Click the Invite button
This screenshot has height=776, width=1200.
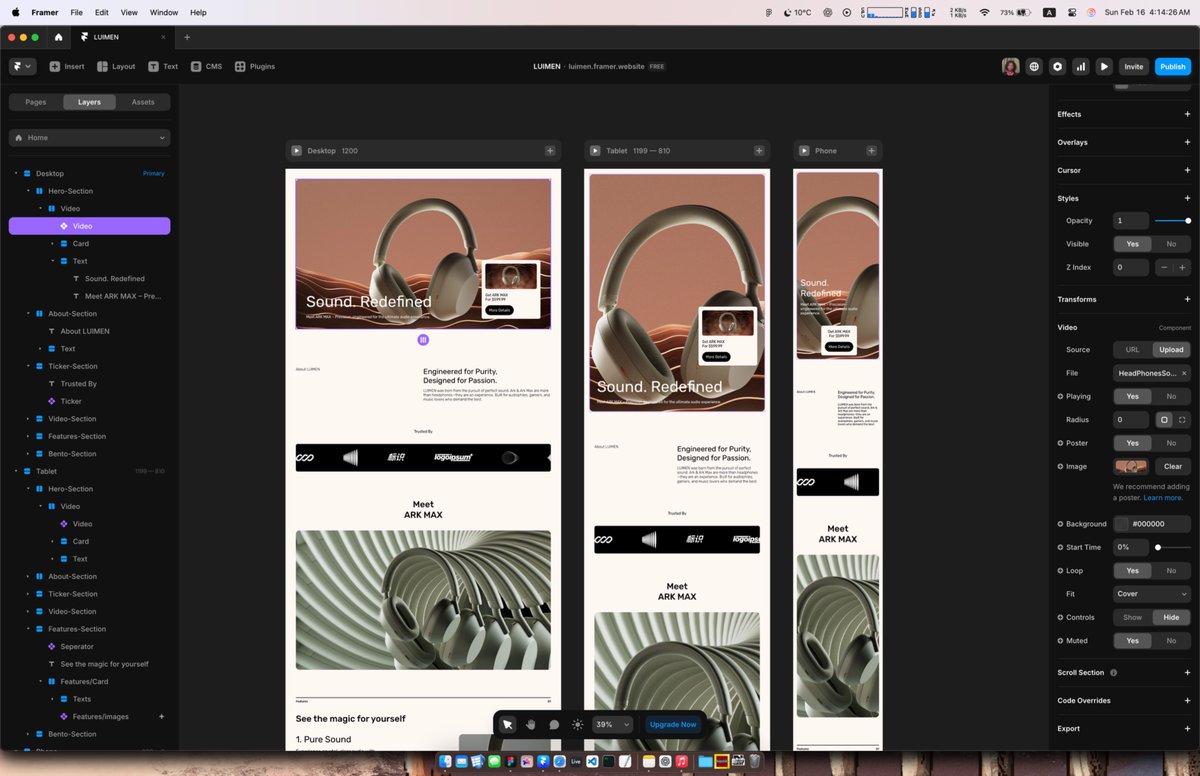(1133, 66)
